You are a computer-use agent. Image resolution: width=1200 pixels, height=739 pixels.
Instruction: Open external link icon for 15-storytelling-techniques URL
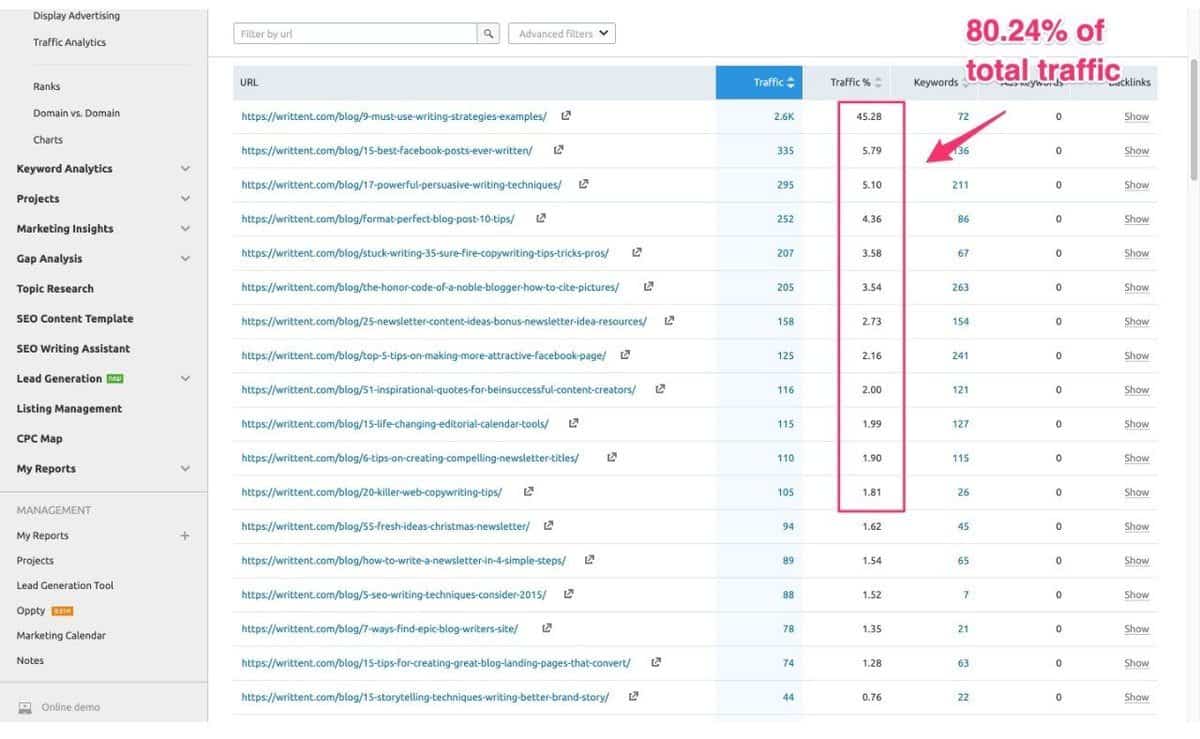[634, 696]
